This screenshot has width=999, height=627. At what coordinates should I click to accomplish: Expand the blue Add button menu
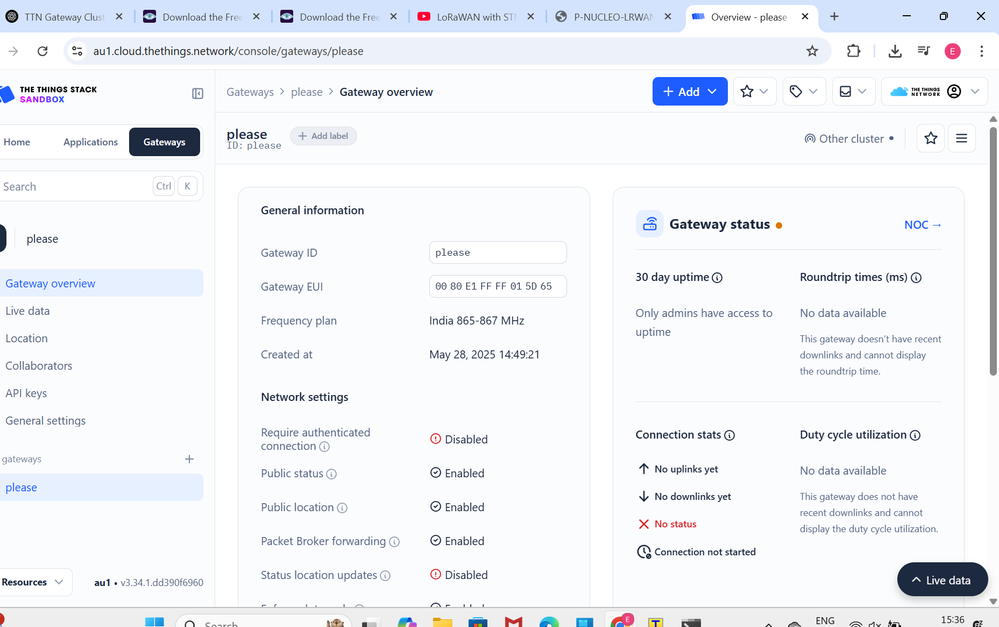(689, 92)
